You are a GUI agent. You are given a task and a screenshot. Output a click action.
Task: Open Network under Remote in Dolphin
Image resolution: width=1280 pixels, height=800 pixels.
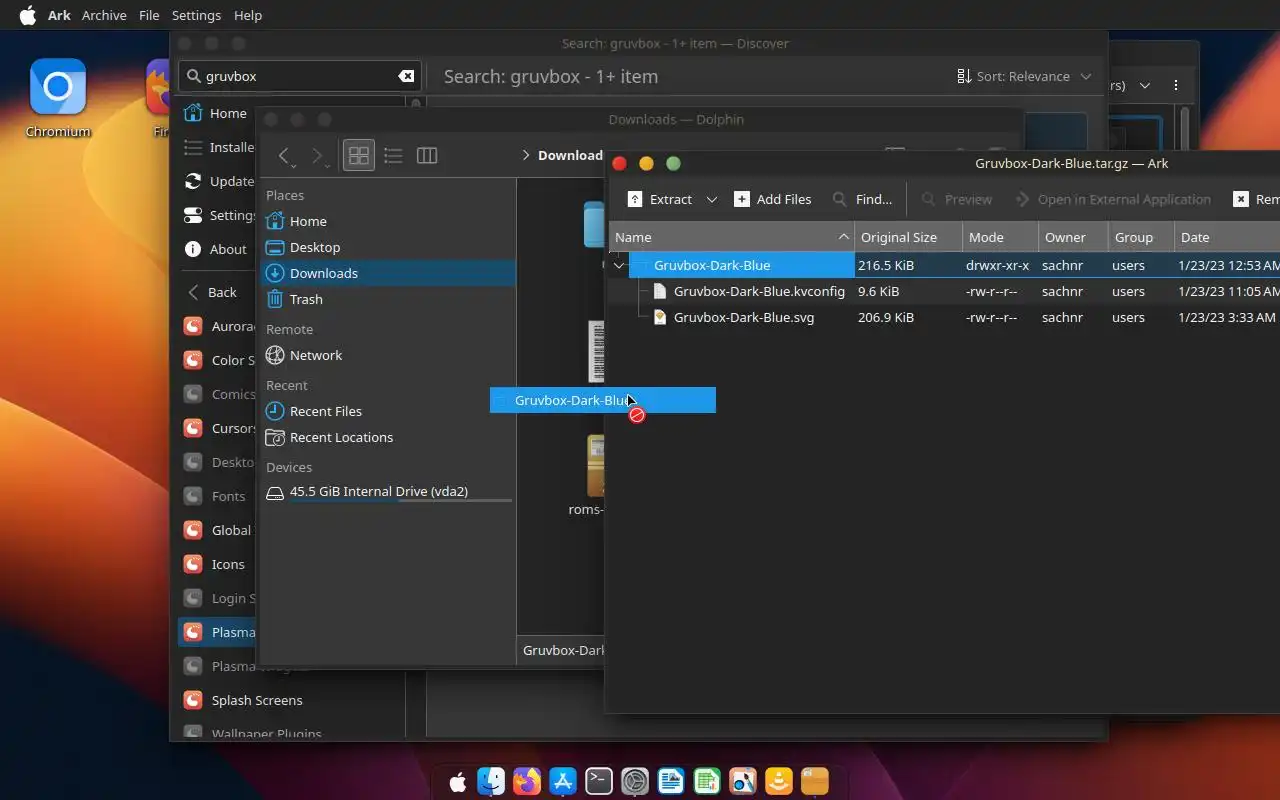pos(388,355)
